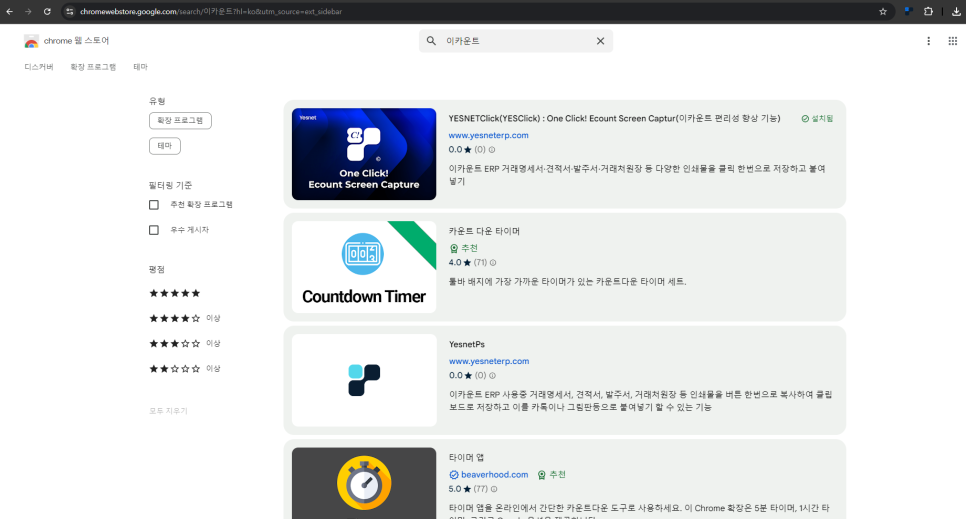This screenshot has height=519, width=966.
Task: Open the 테마 navigation tab
Action: coord(140,67)
